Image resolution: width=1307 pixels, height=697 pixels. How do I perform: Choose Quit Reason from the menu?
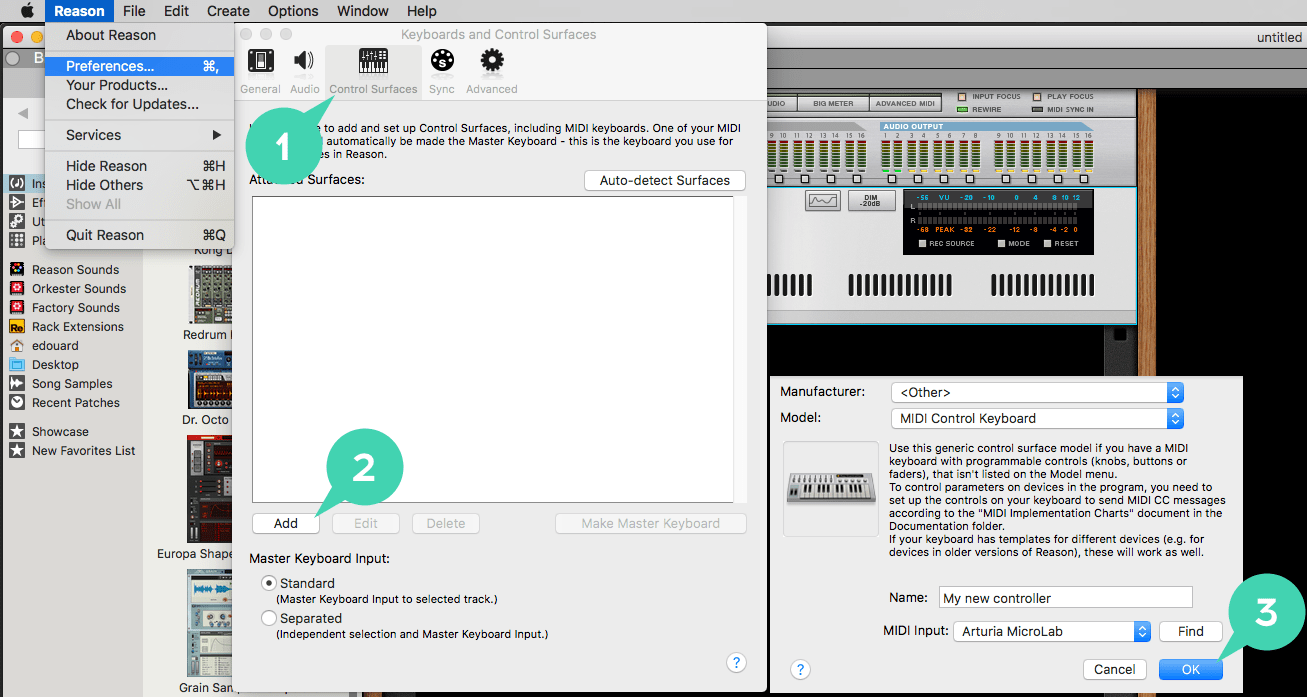(x=140, y=235)
